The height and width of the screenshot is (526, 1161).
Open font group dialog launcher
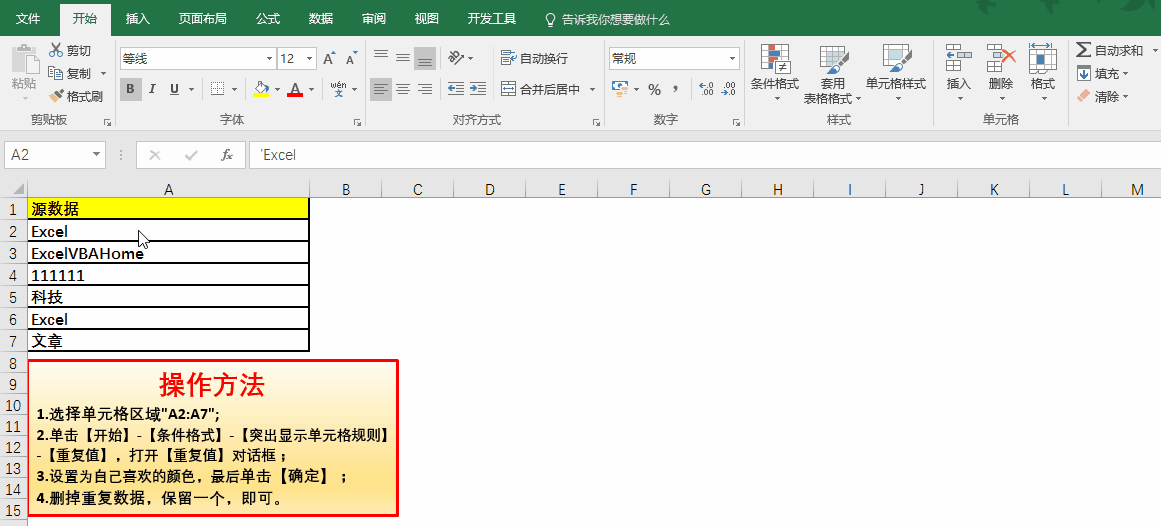click(x=358, y=122)
